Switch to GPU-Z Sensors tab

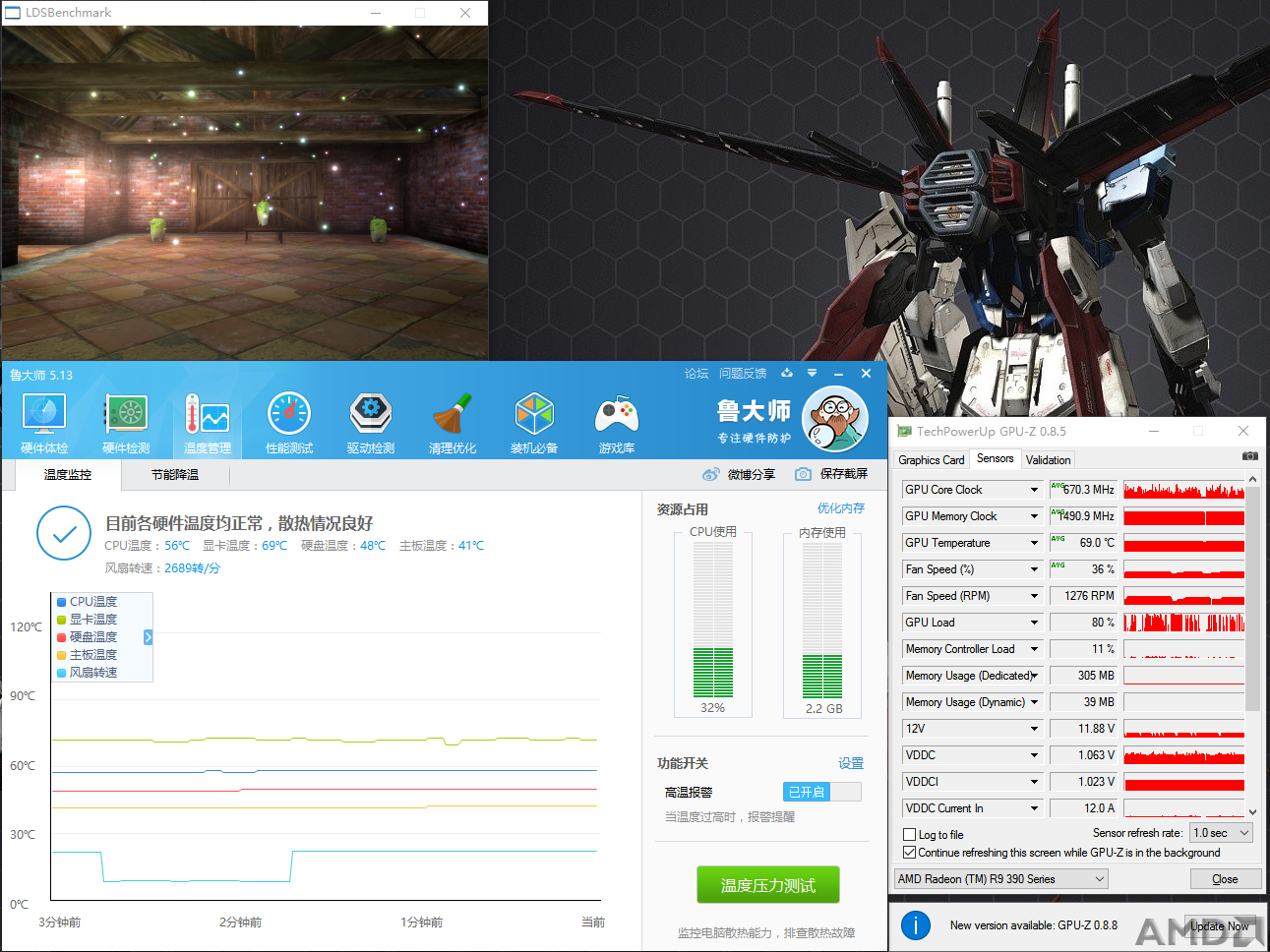click(x=996, y=459)
